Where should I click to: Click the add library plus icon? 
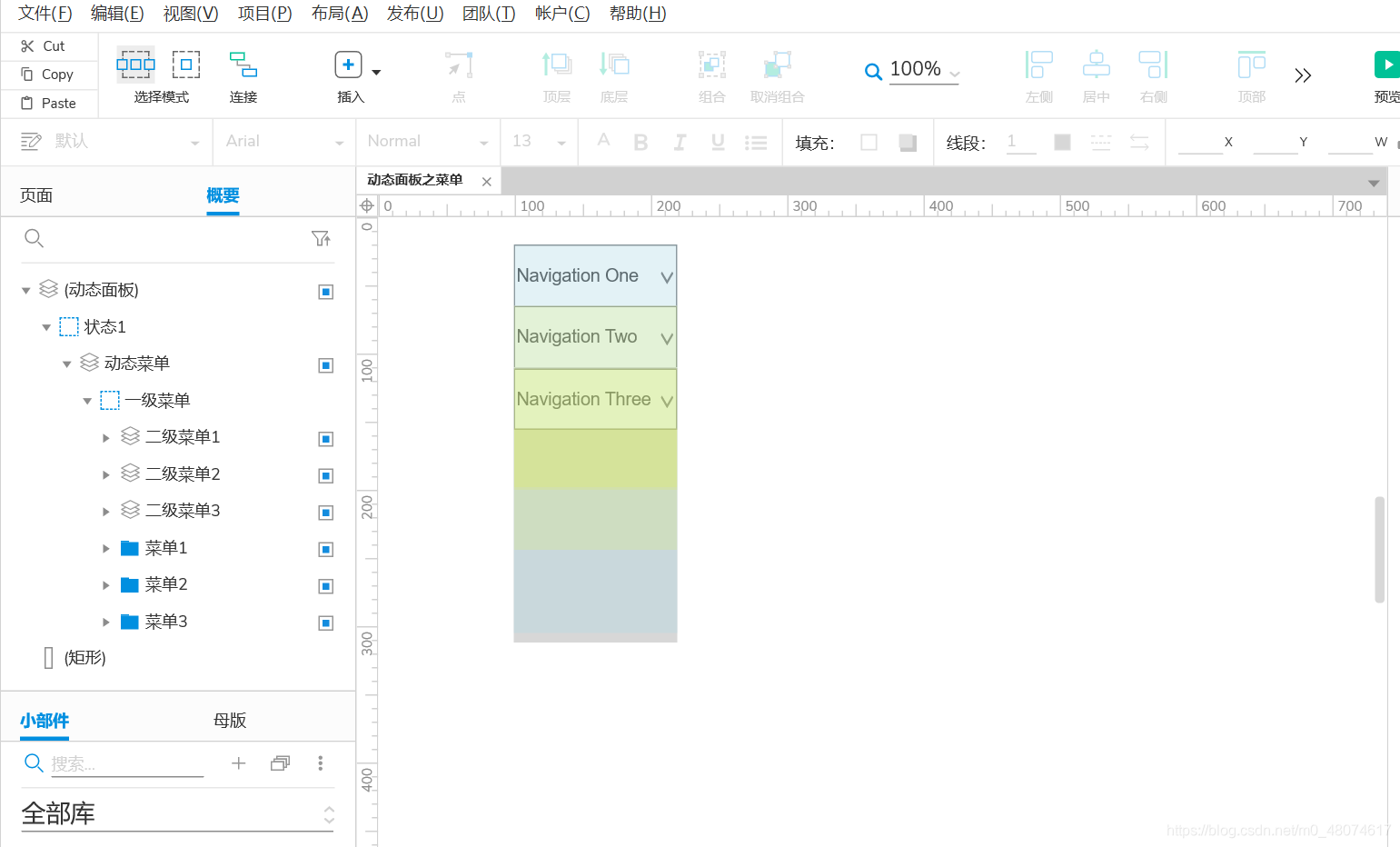point(238,763)
